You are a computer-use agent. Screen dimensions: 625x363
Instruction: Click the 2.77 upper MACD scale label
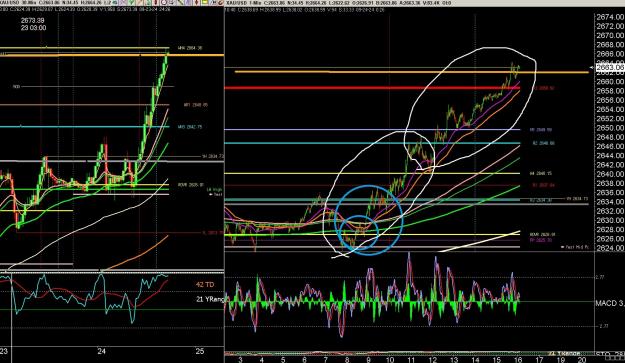599,277
